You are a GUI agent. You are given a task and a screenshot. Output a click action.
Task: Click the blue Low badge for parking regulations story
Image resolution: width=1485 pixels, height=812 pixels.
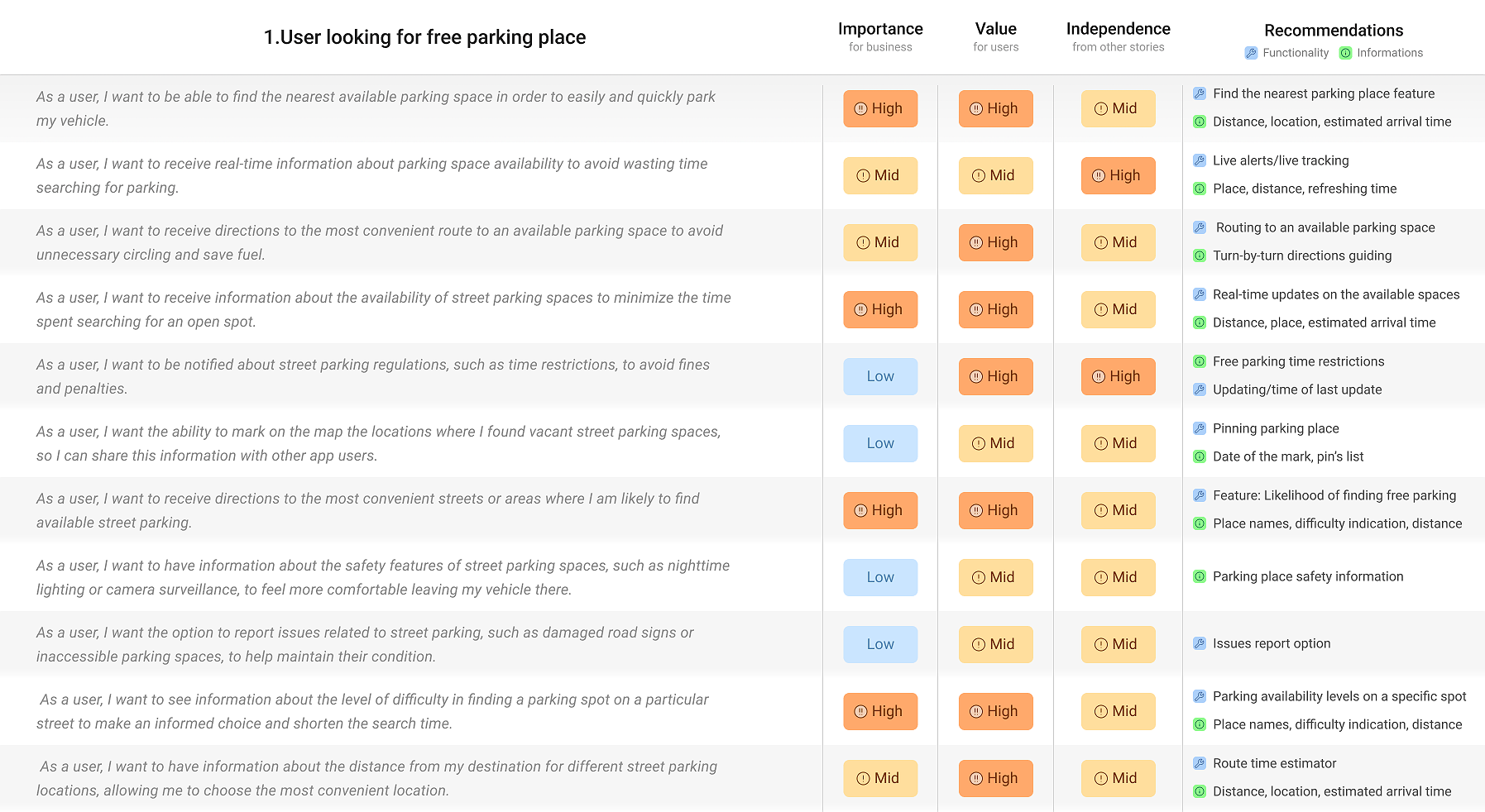tap(880, 376)
